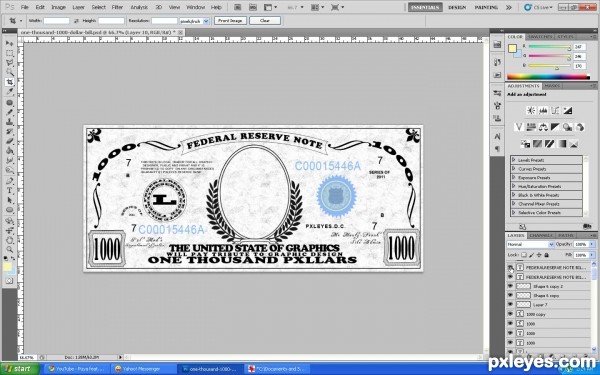Add a Brightness/Contrast adjustment
The image size is (600, 375).
pos(531,111)
